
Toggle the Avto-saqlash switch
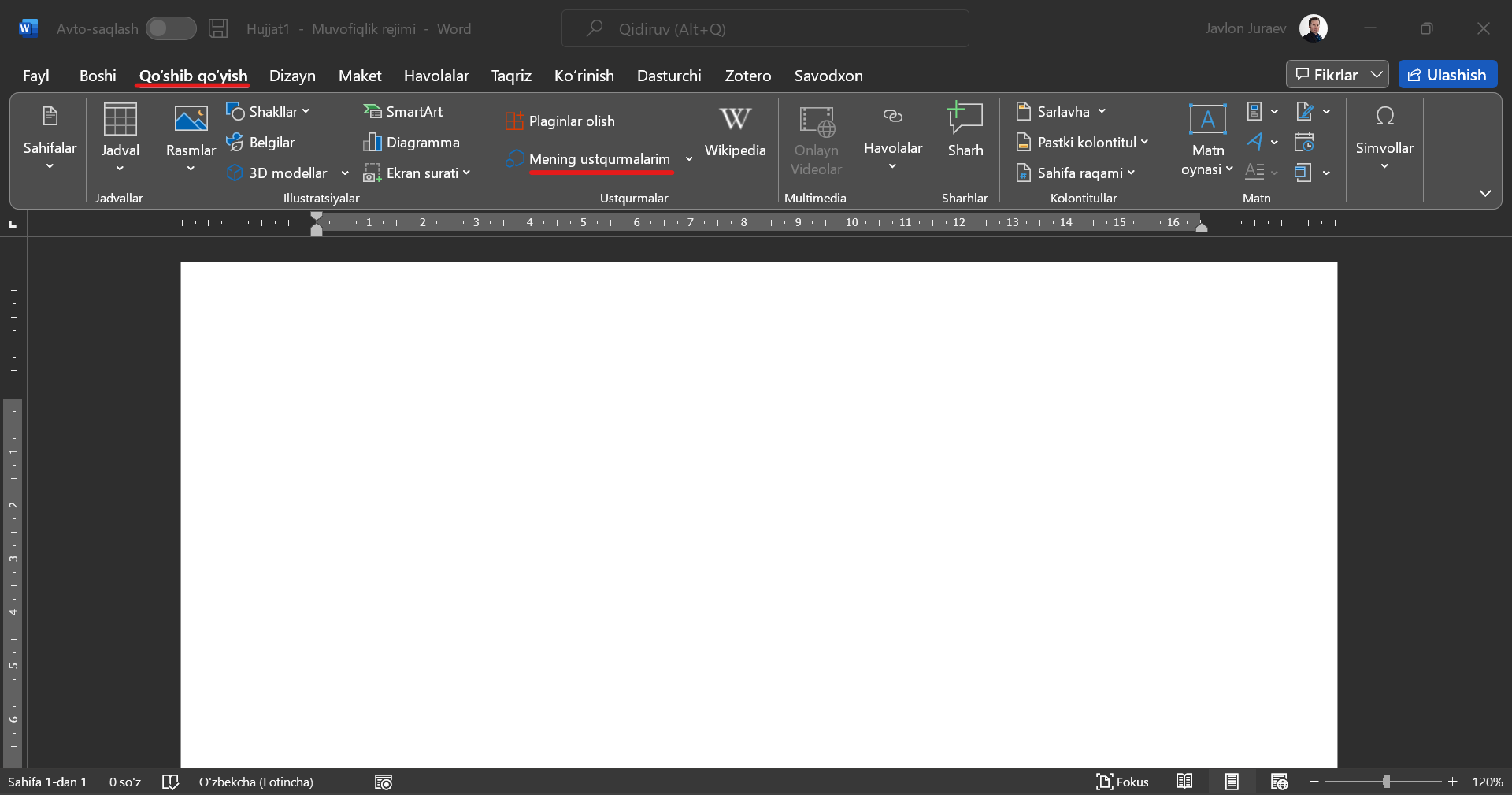(x=171, y=29)
